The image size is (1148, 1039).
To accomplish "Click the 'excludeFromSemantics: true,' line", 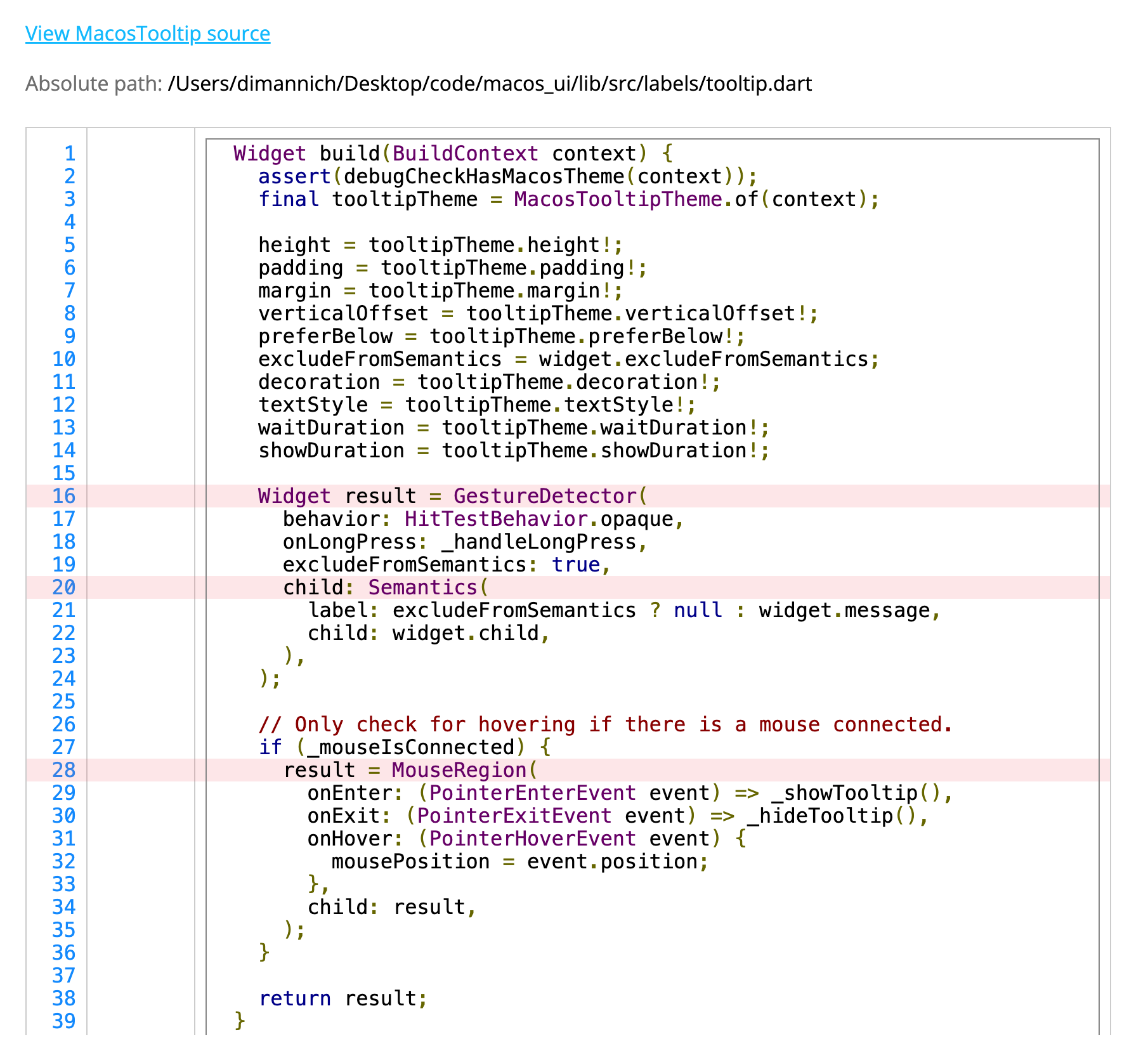I will coord(447,565).
